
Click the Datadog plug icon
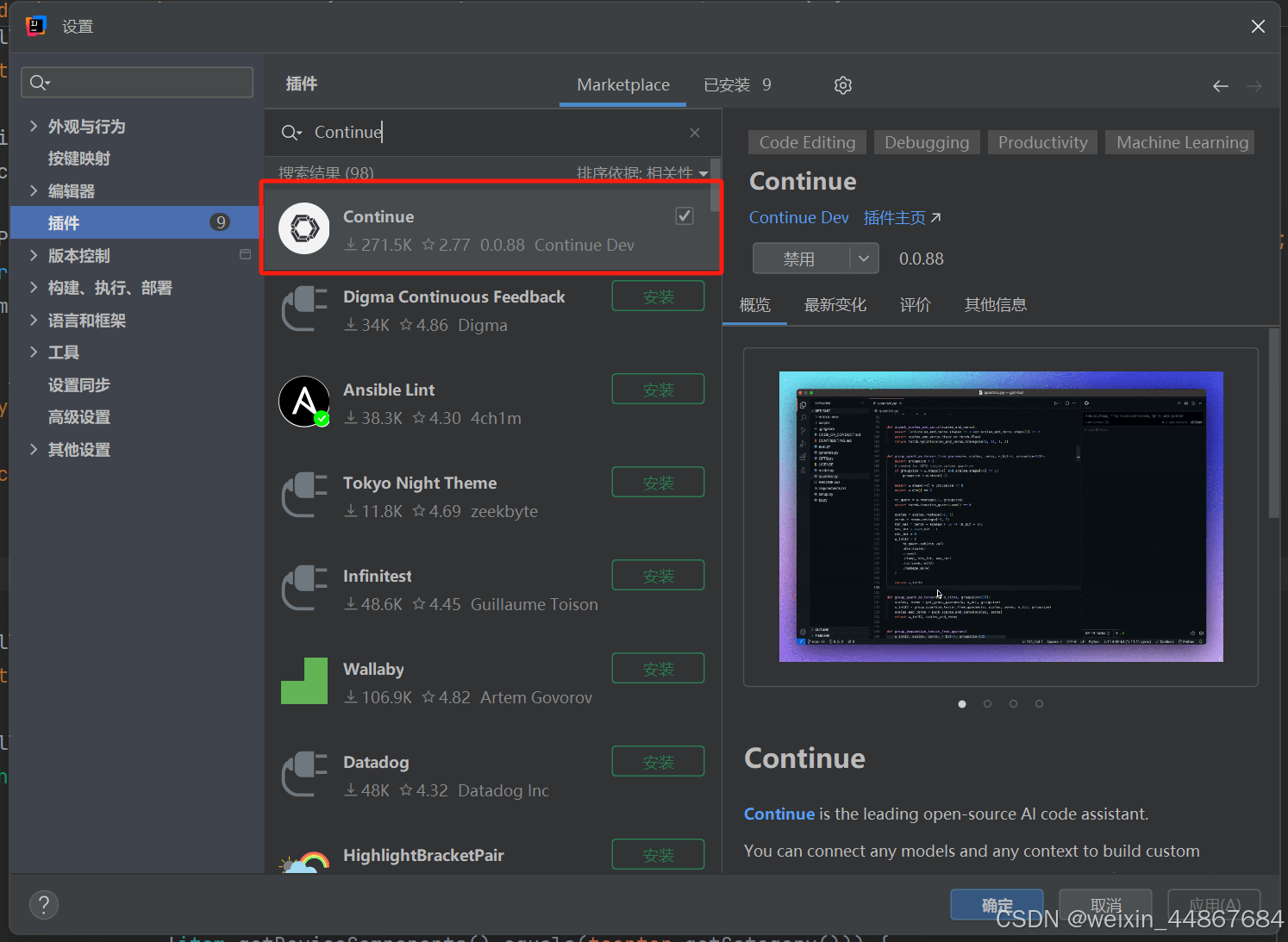click(304, 774)
